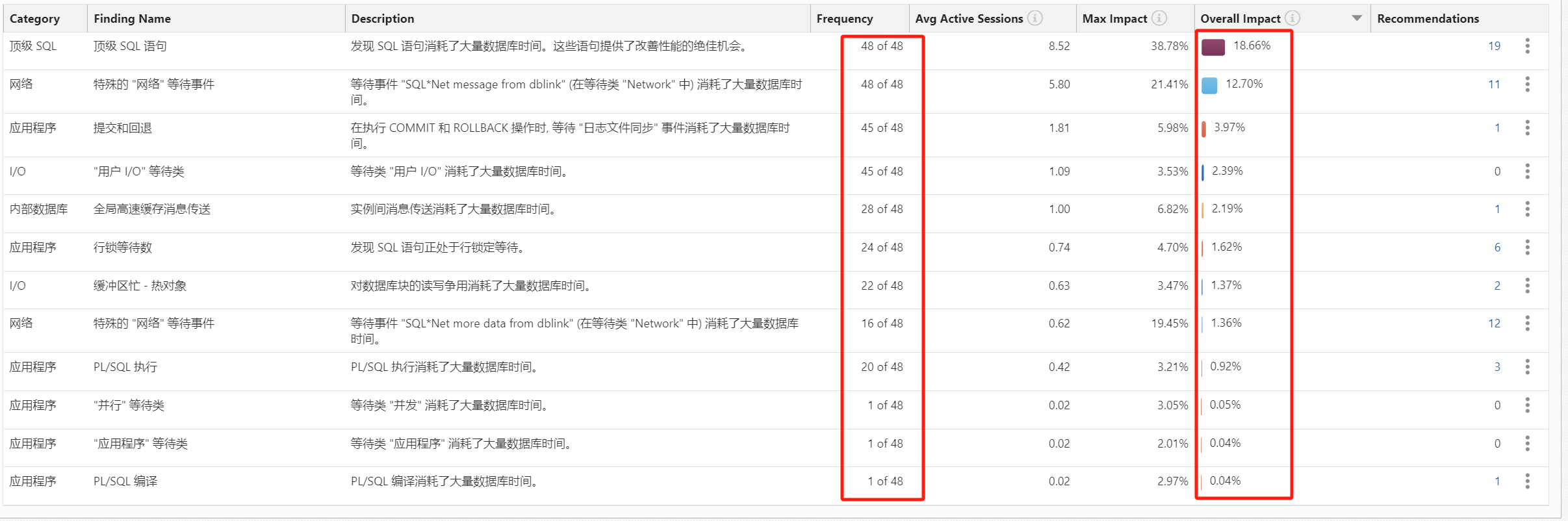Open actions menu for "并行" 等待类 row
The width and height of the screenshot is (1568, 521).
click(x=1527, y=405)
